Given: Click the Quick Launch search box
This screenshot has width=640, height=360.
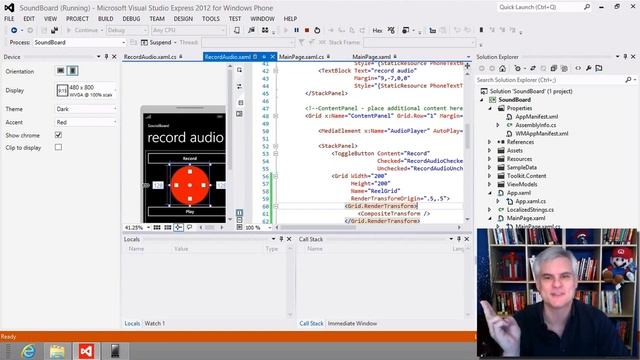Looking at the screenshot, I should 540,7.
